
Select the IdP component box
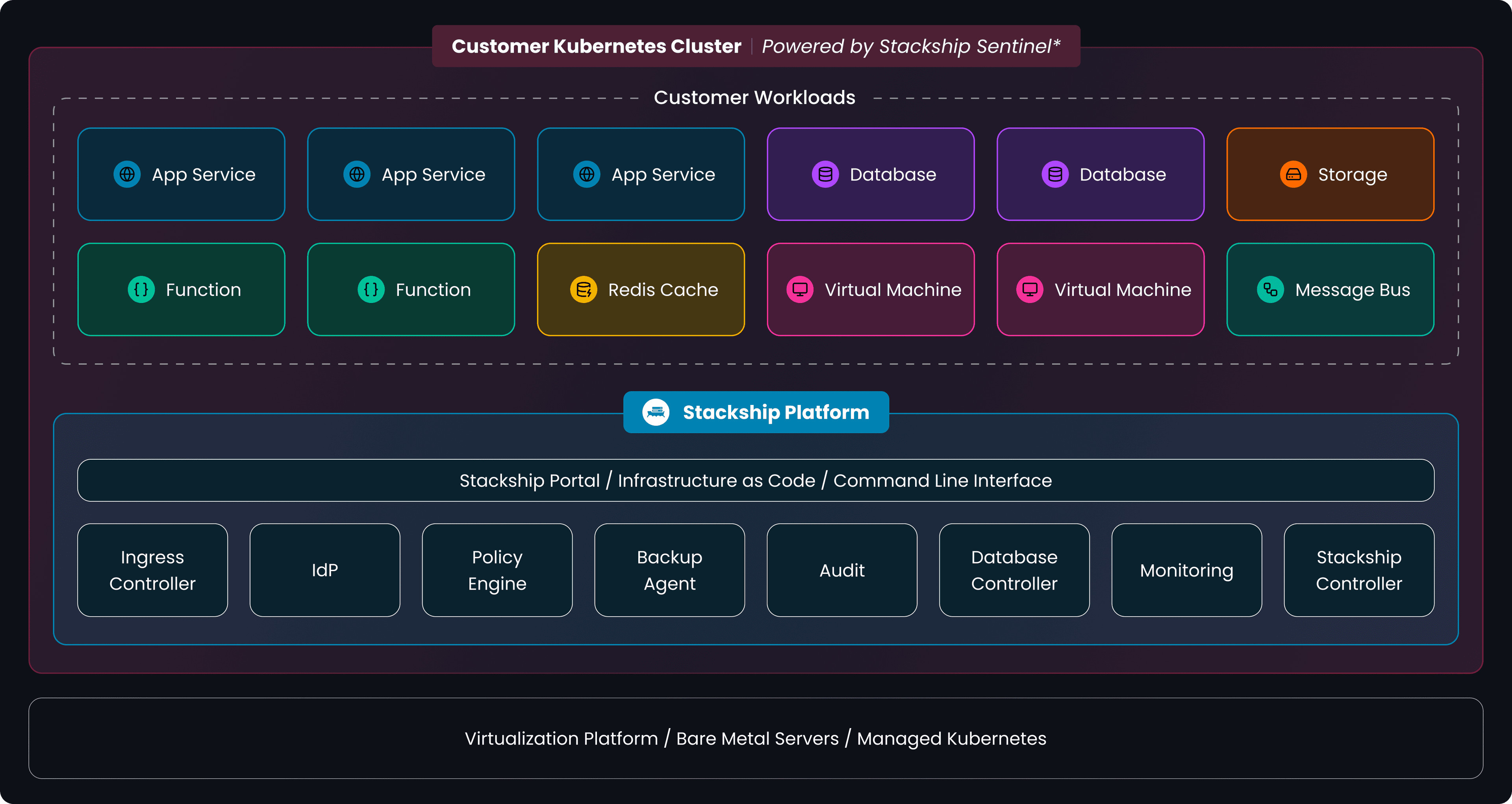point(324,570)
